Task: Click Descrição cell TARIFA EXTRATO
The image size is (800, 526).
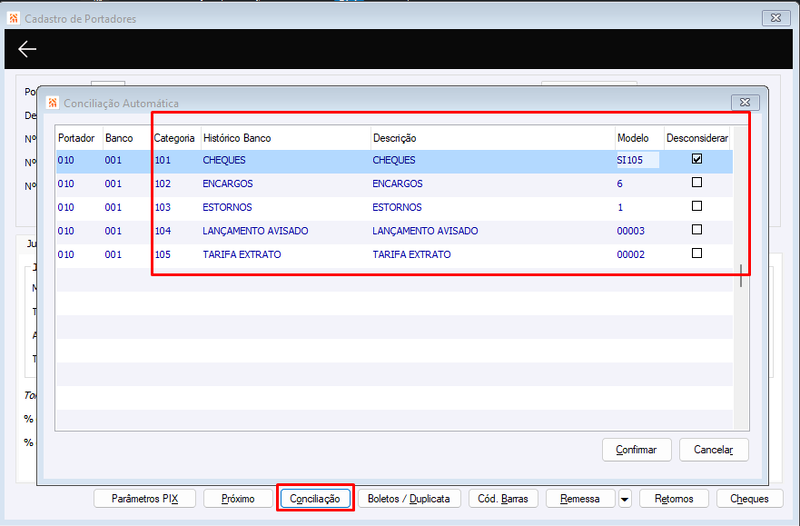Action: [x=412, y=254]
